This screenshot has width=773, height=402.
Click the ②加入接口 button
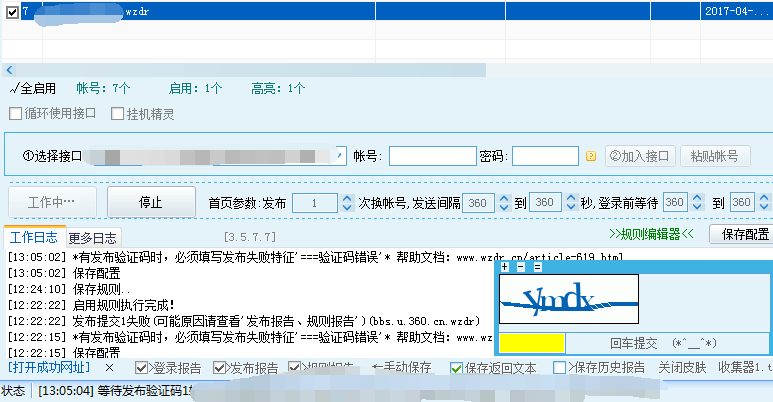coord(640,156)
